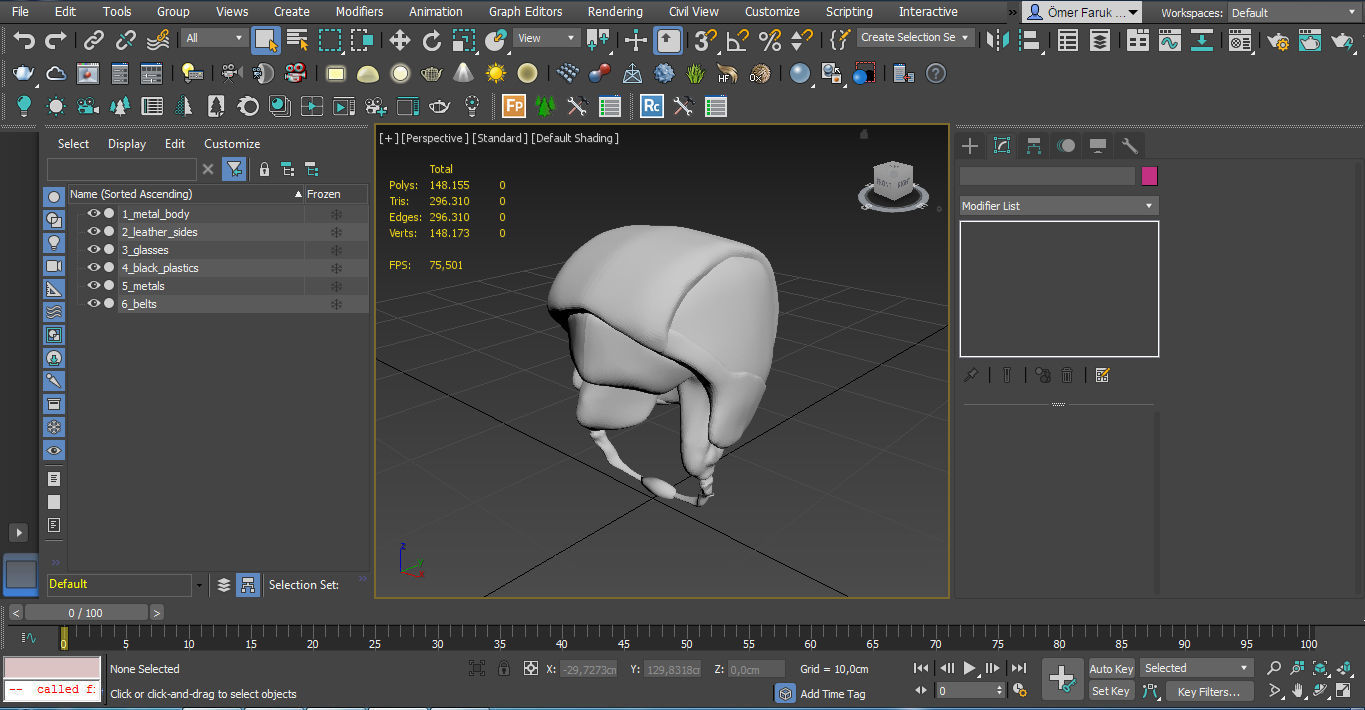The image size is (1365, 710).
Task: Click the time slider 0 / 100 handle
Action: [86, 613]
